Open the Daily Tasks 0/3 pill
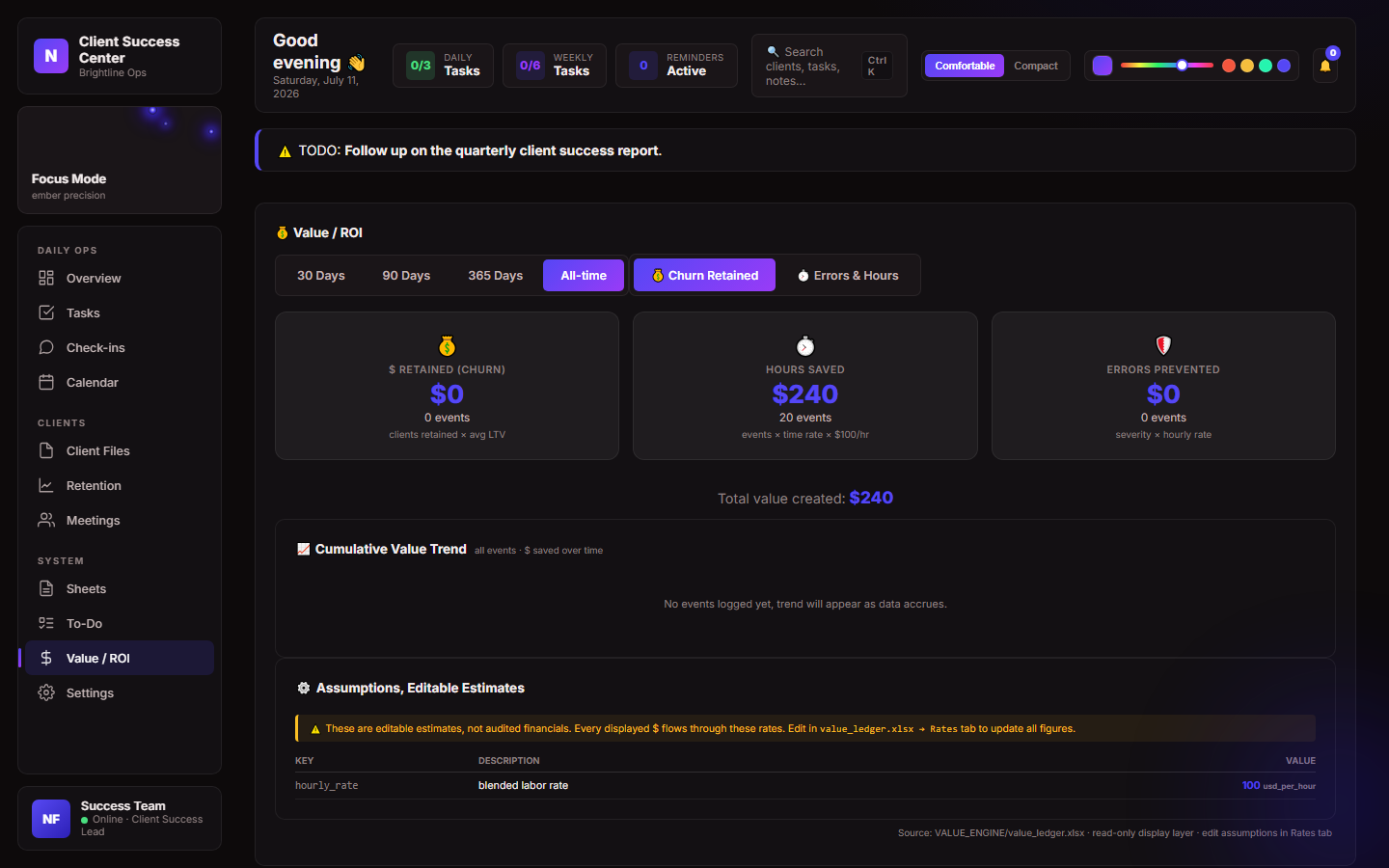Screen dimensions: 1389x868 click(x=443, y=66)
